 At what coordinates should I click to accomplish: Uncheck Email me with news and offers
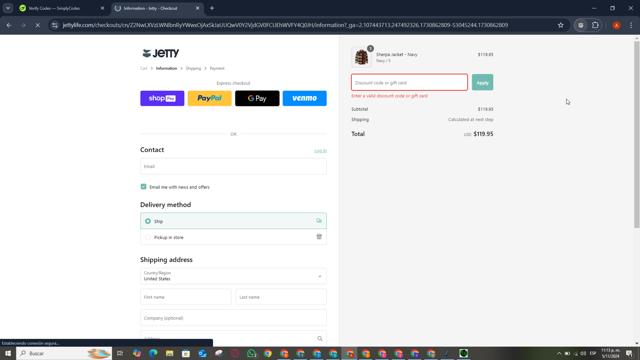pos(143,187)
